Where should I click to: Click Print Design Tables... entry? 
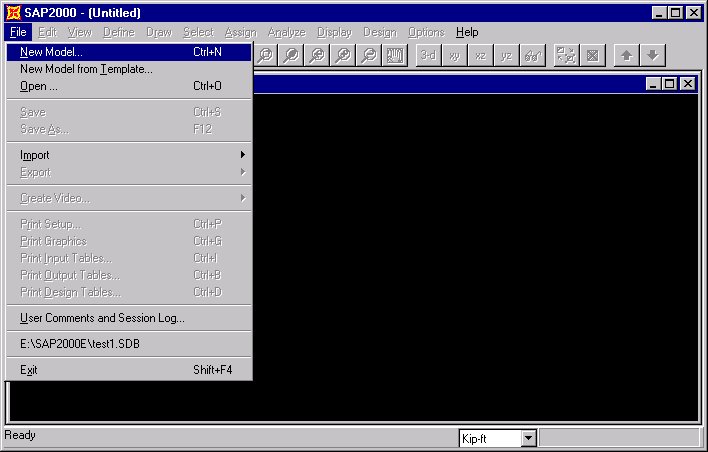coord(129,292)
